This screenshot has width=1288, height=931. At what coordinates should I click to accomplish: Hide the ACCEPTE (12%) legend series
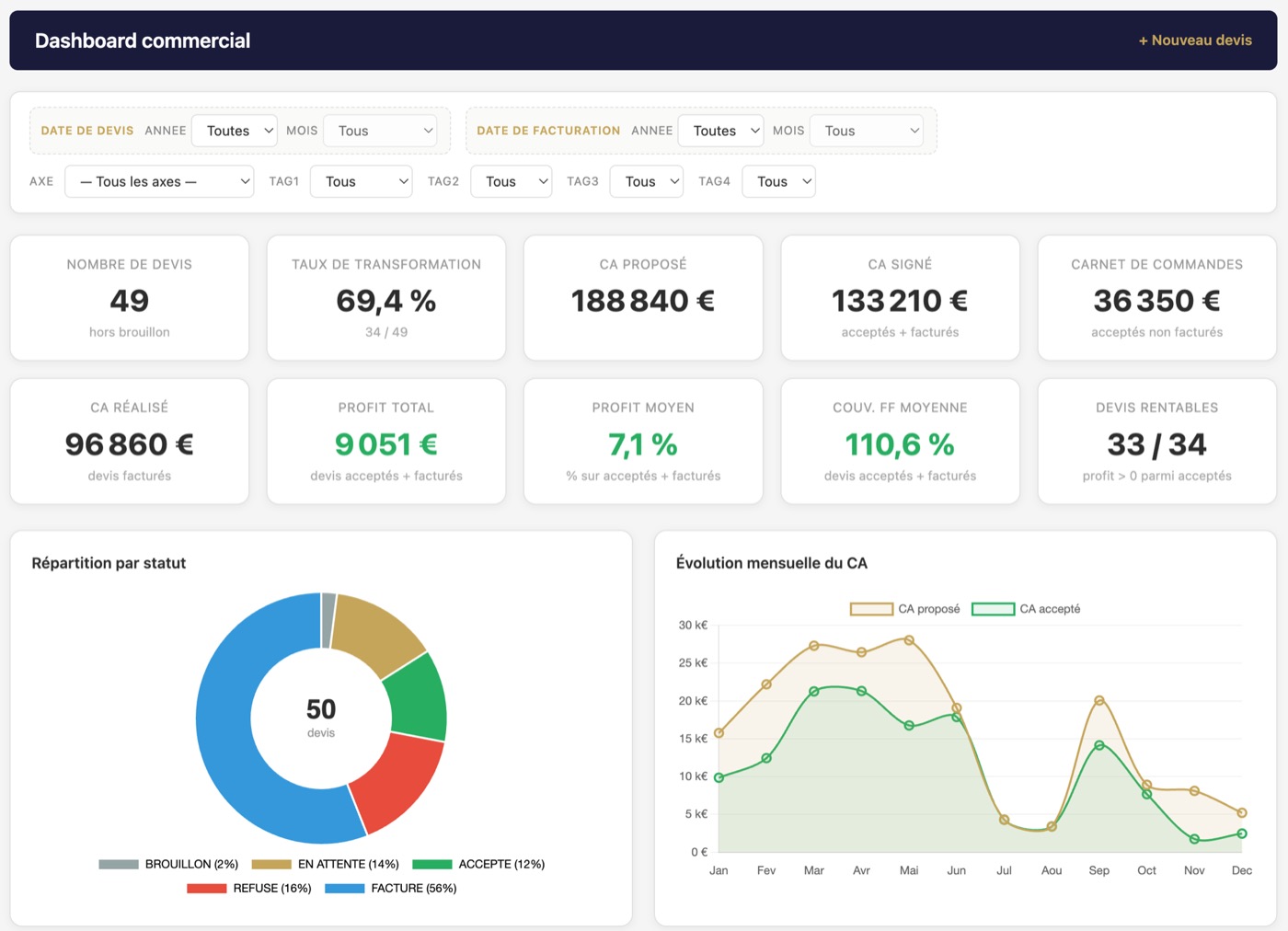pos(478,864)
